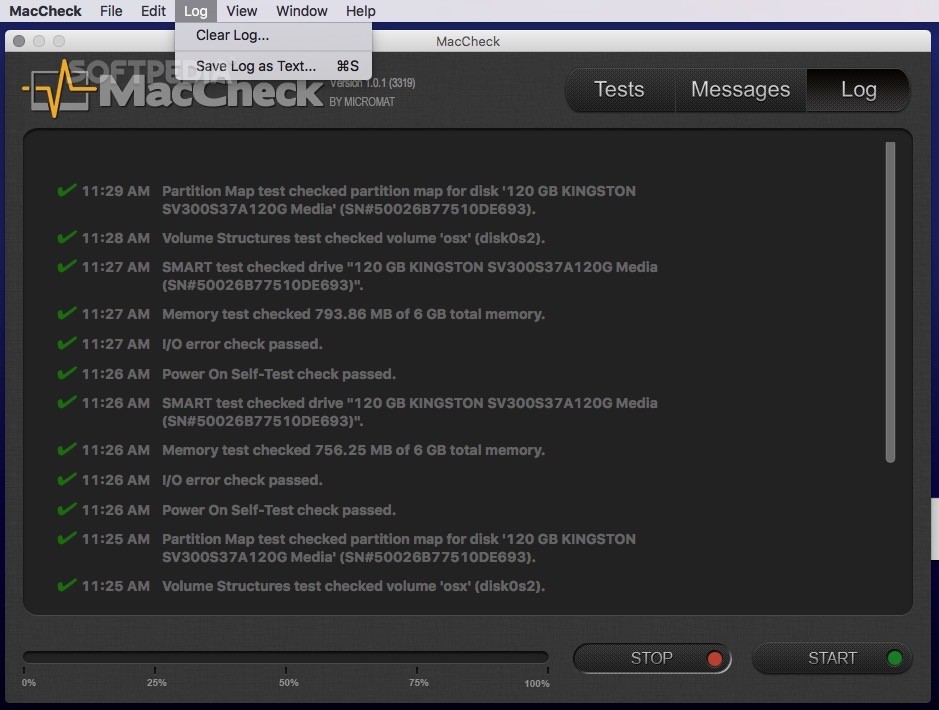Switch to the Messages tab
The image size is (939, 710).
coord(740,90)
